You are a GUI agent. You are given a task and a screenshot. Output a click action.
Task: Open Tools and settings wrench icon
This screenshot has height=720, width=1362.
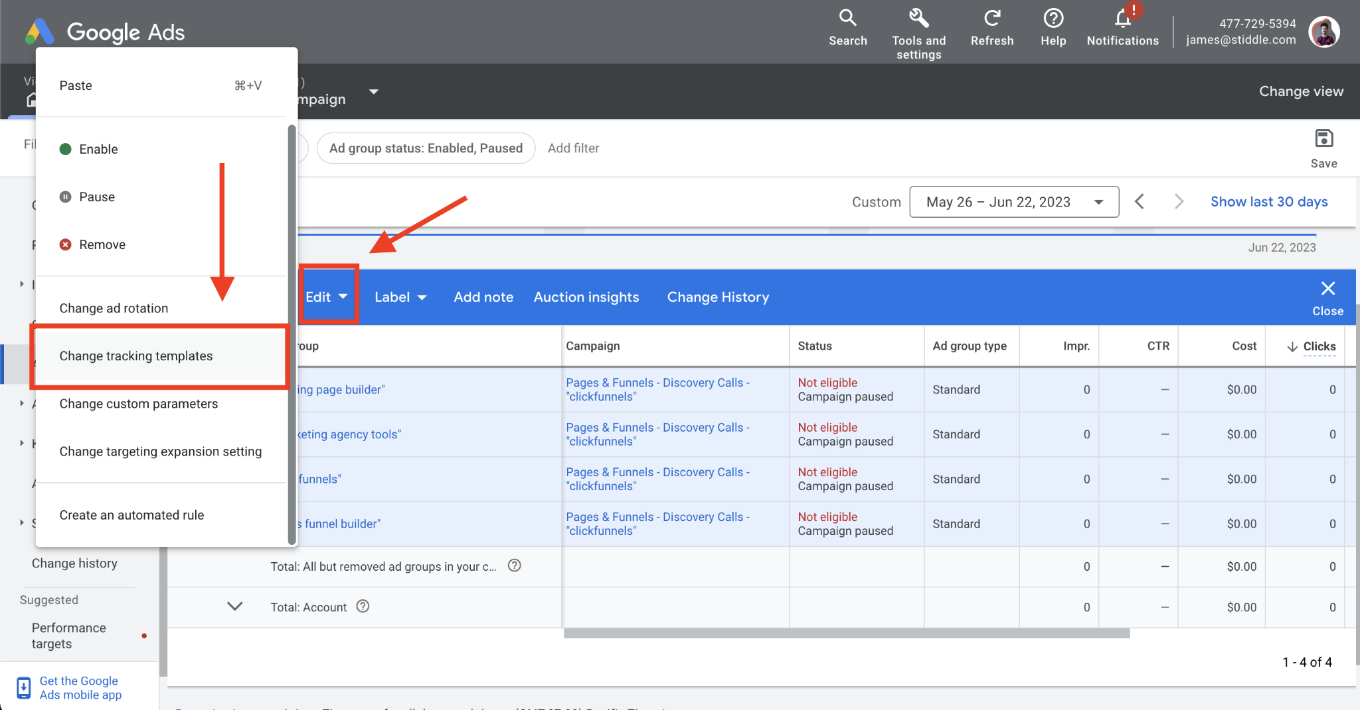919,18
